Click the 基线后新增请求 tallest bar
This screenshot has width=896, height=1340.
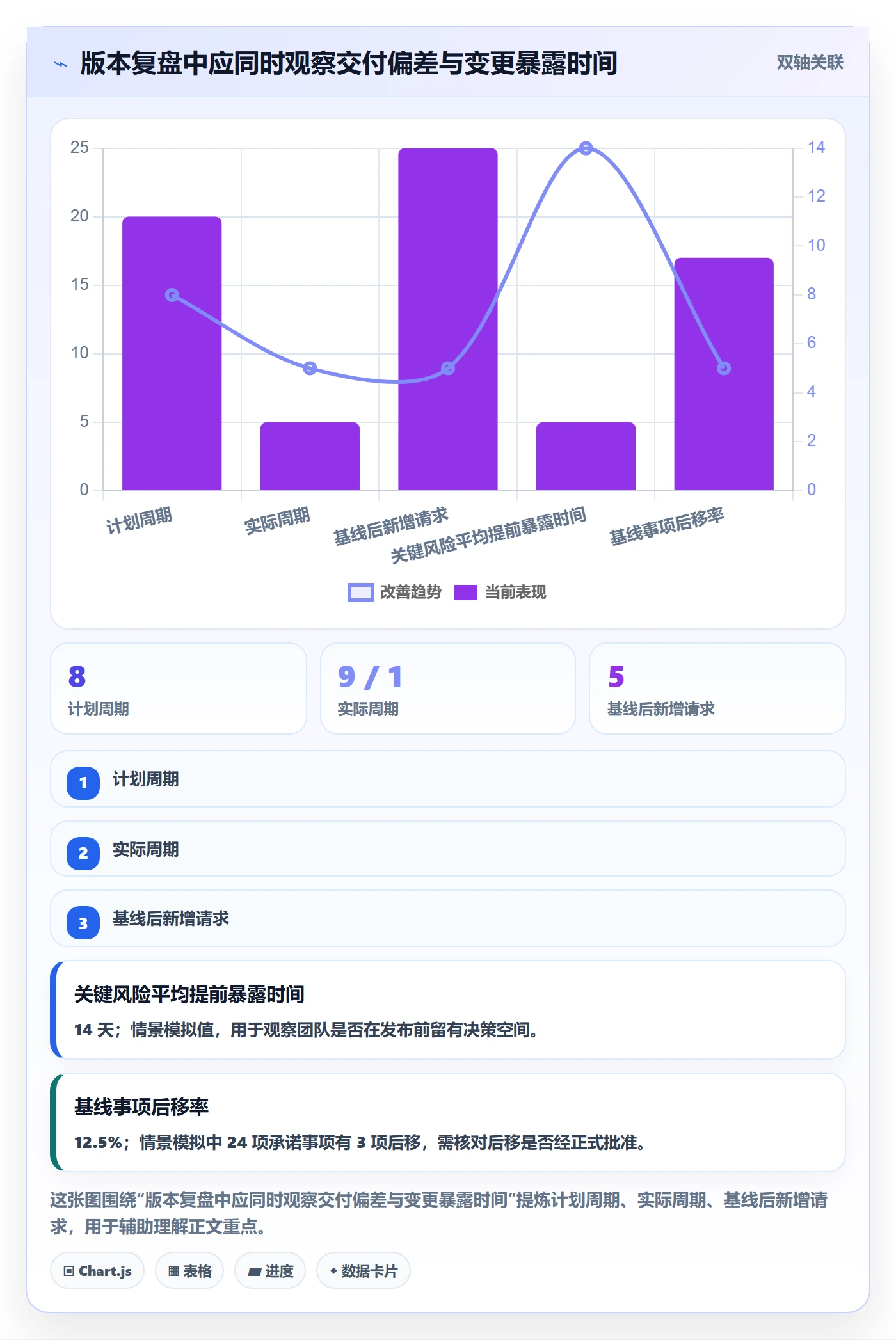tap(448, 319)
